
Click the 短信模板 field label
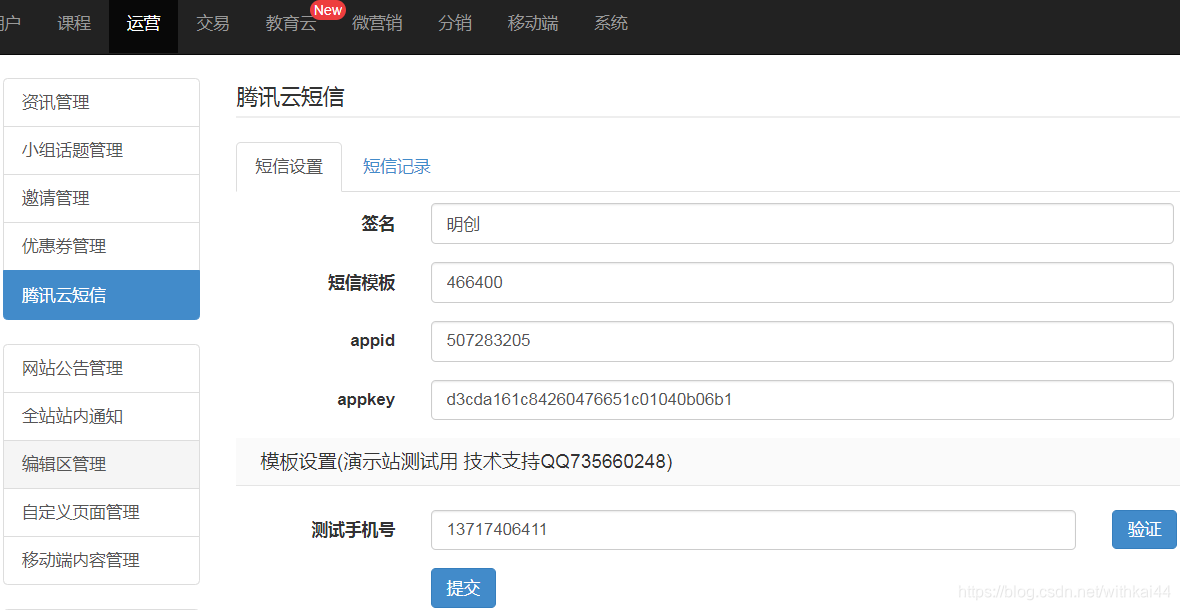point(361,283)
